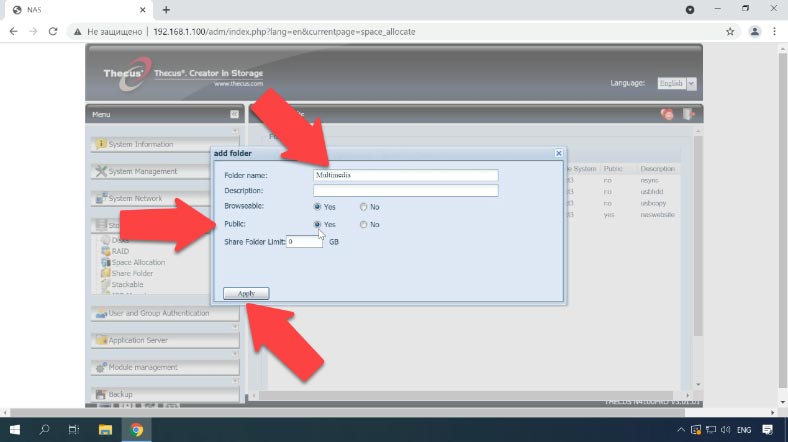Screen dimensions: 788x442
Task: Click the logout door icon in top bar
Action: click(x=688, y=115)
